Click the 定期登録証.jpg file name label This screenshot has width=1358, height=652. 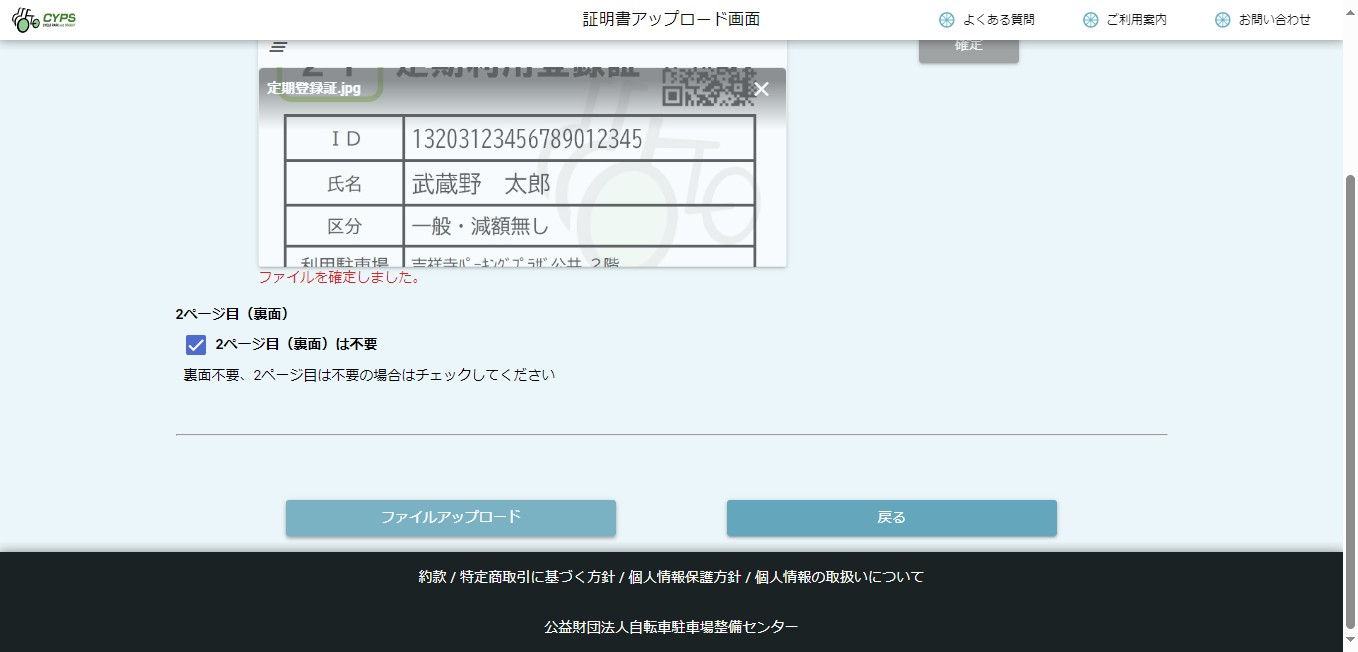click(x=313, y=88)
